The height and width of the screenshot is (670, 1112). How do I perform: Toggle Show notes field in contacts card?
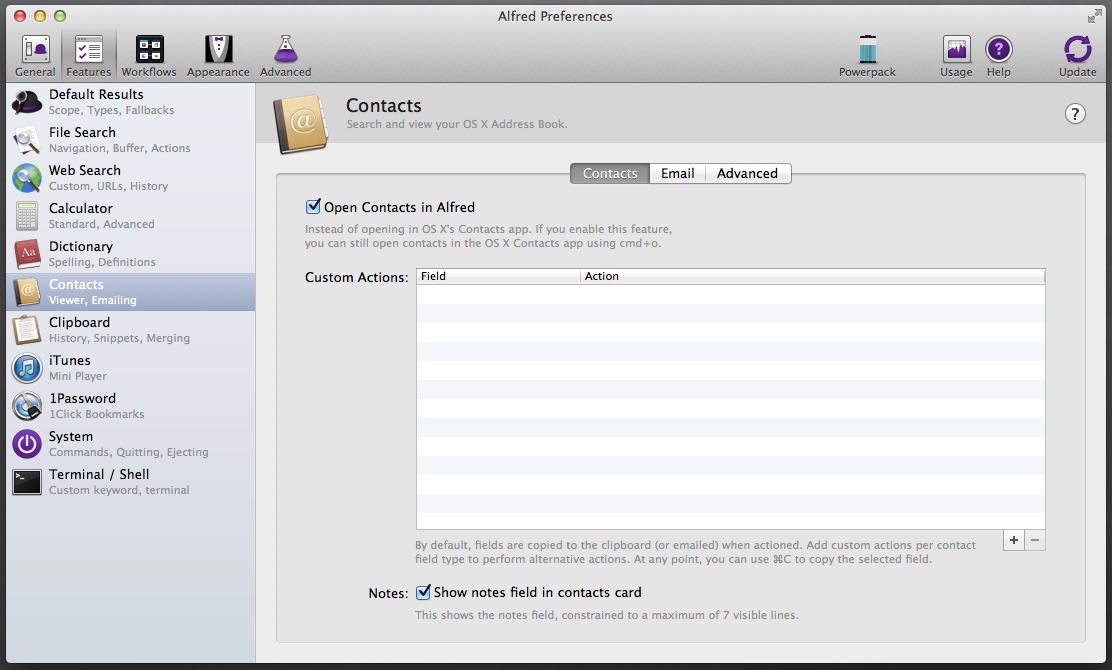click(423, 591)
